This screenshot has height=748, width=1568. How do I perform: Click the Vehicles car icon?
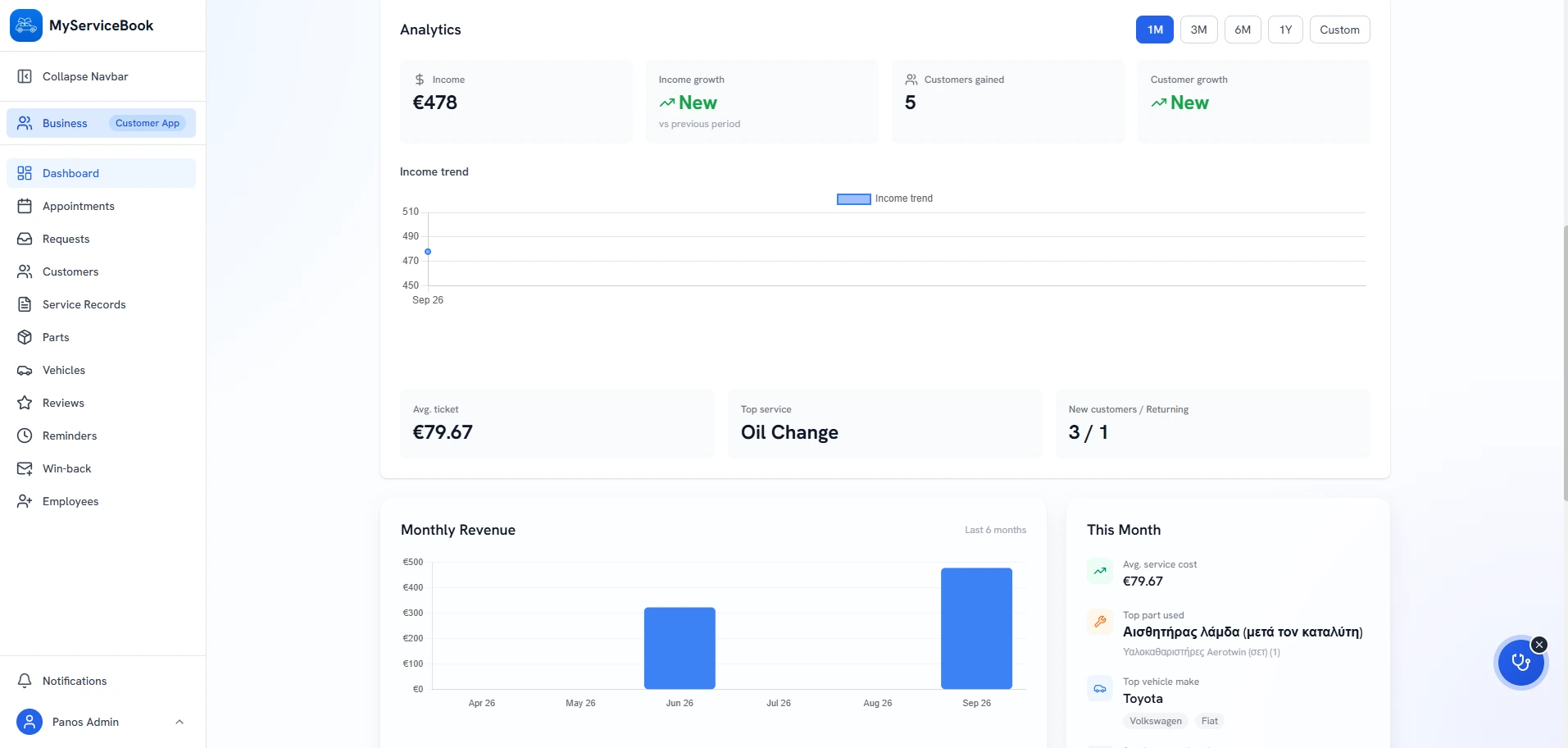(25, 370)
